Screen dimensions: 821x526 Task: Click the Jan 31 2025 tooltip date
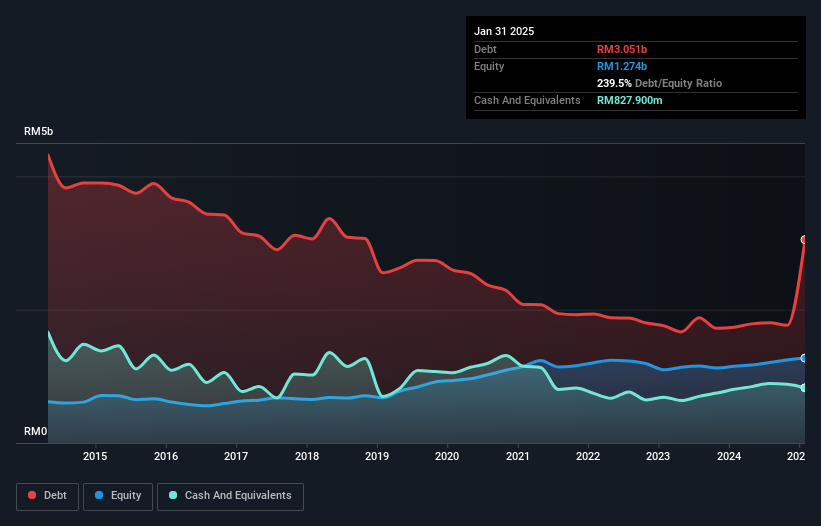point(504,31)
